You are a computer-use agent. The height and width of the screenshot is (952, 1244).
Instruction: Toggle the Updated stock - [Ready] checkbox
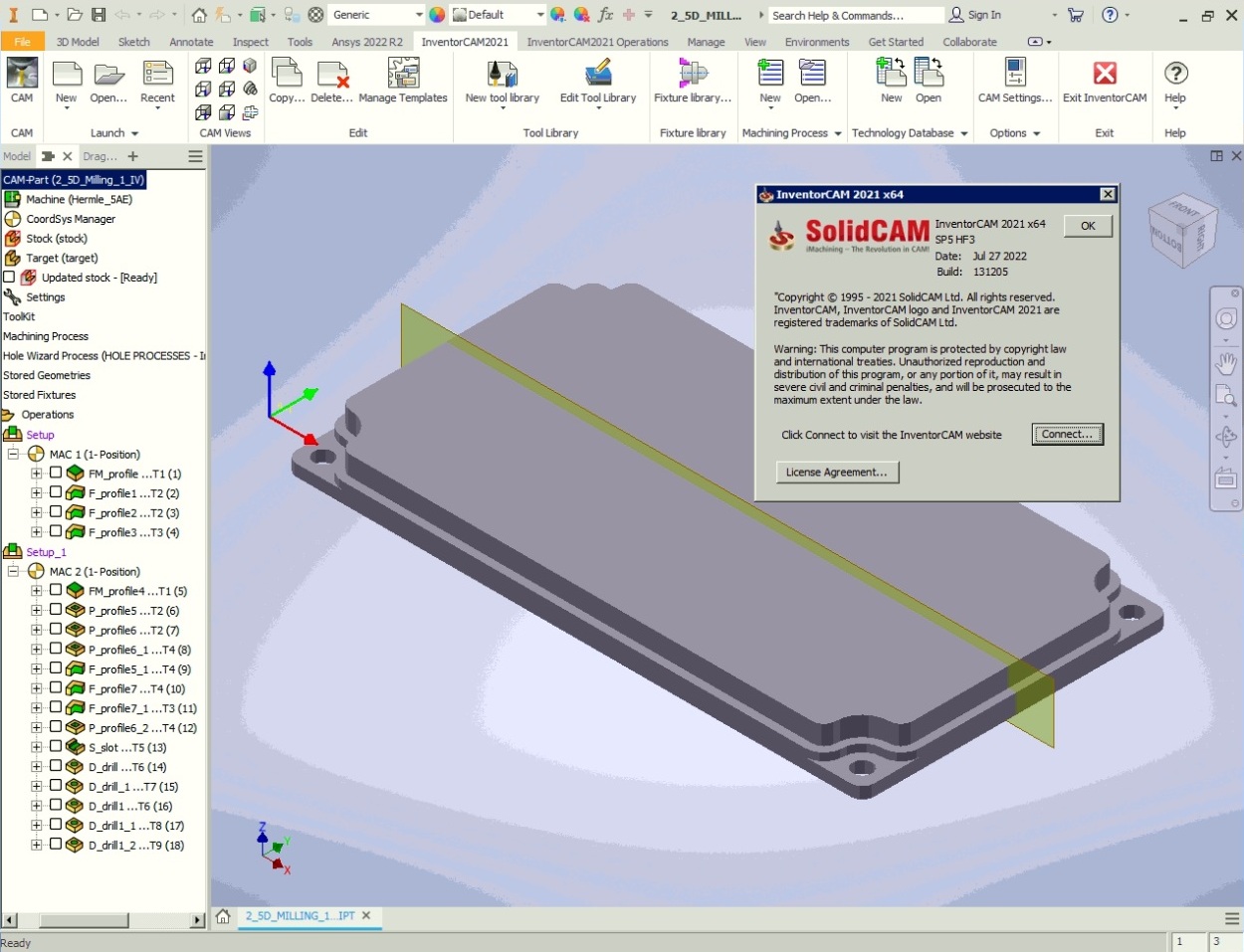[x=9, y=278]
